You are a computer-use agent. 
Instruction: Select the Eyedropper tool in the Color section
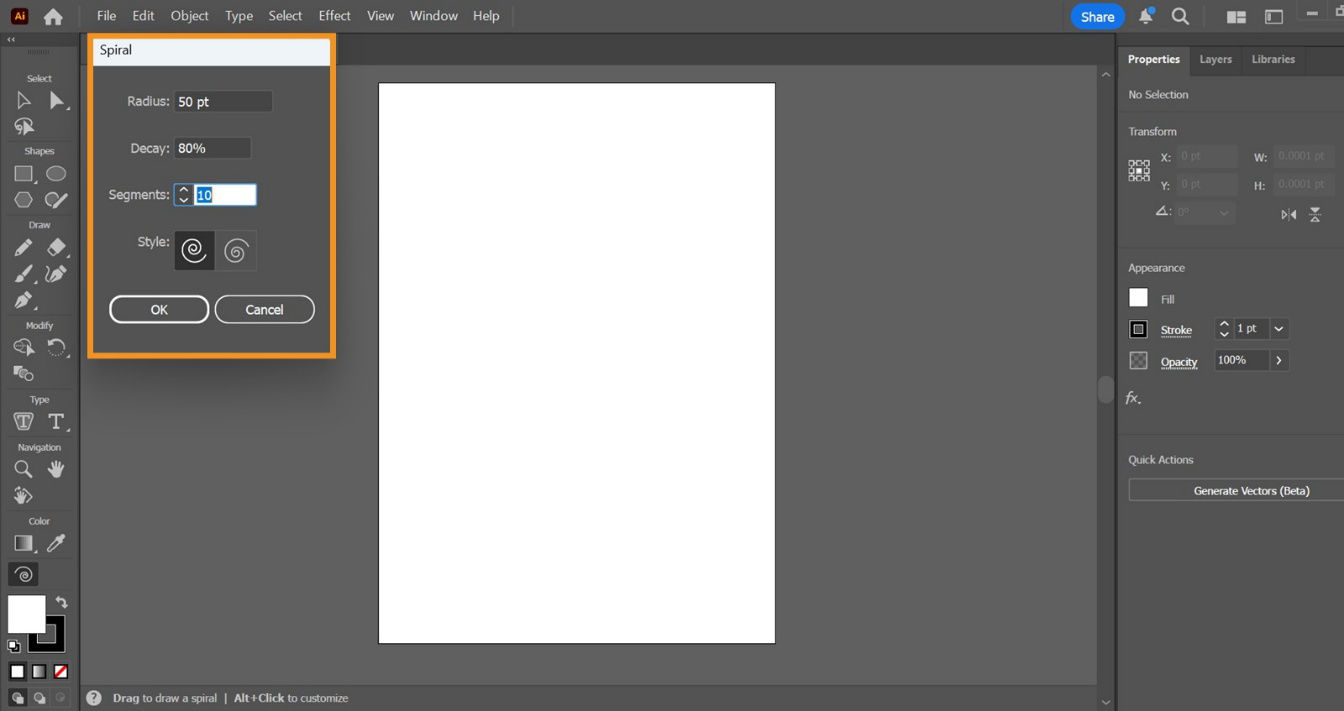tap(56, 543)
